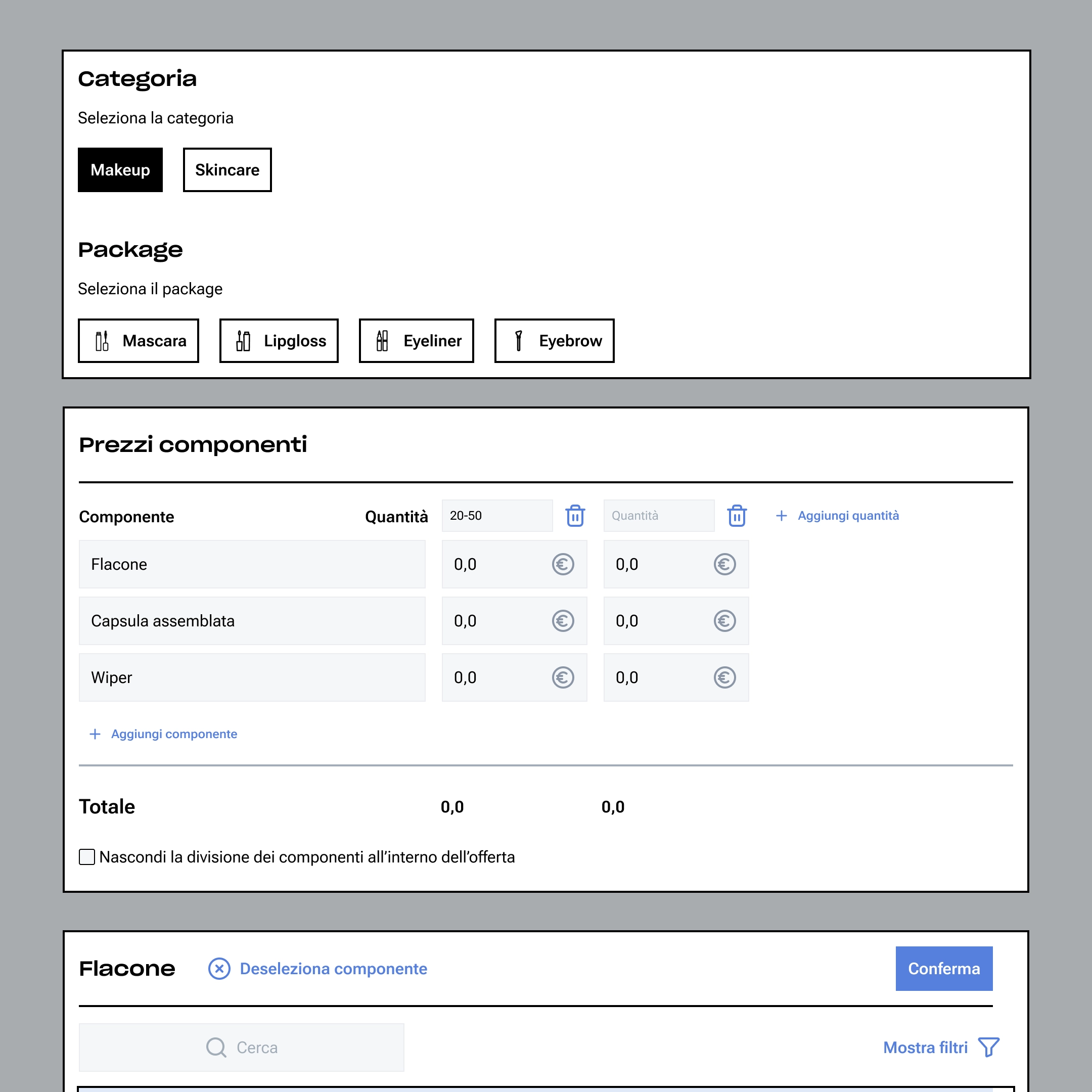Edit Capsula assemblata price, first quantity column

(514, 621)
